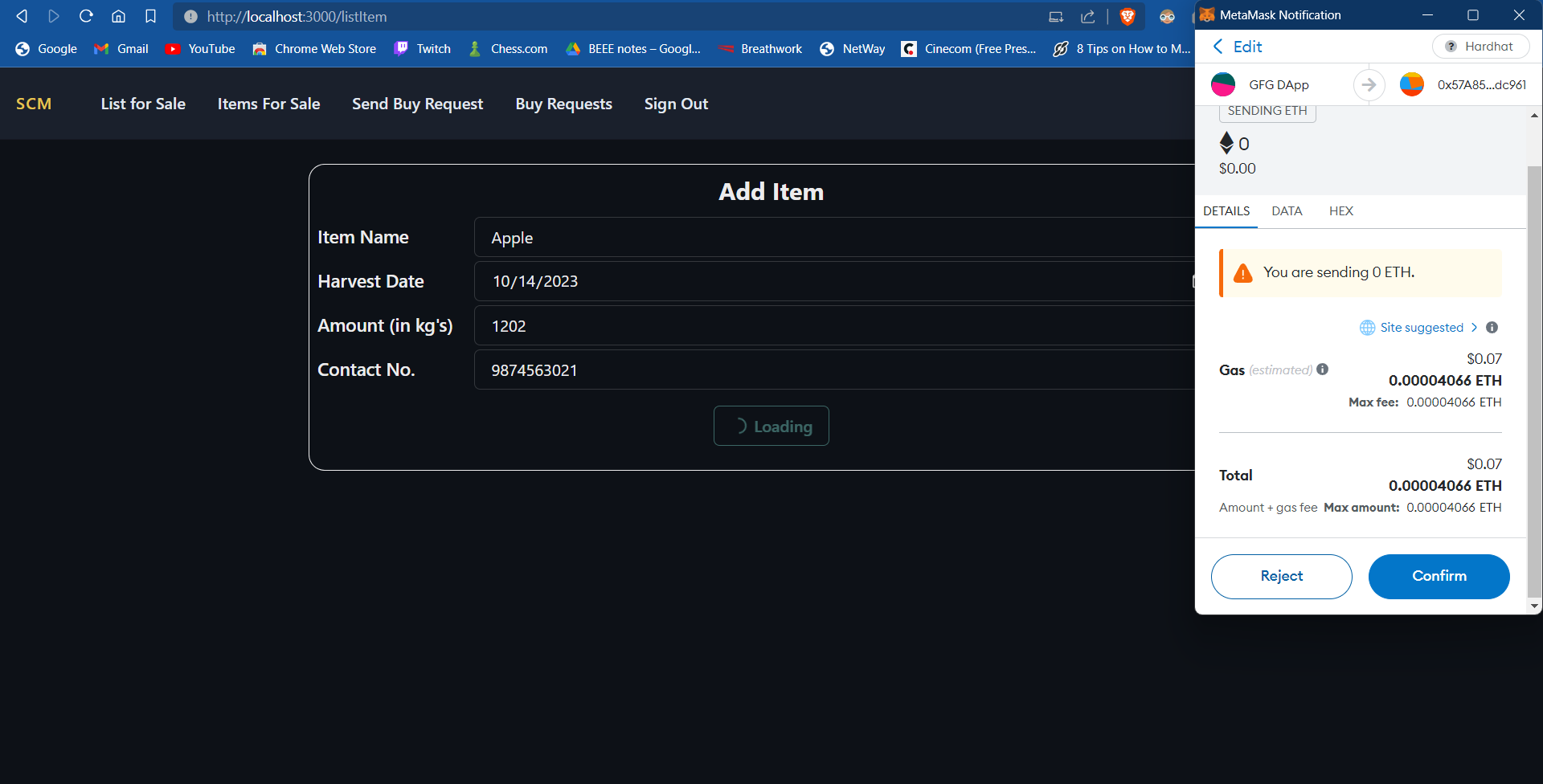Click the browser forward arrow
1543x784 pixels.
[x=54, y=16]
